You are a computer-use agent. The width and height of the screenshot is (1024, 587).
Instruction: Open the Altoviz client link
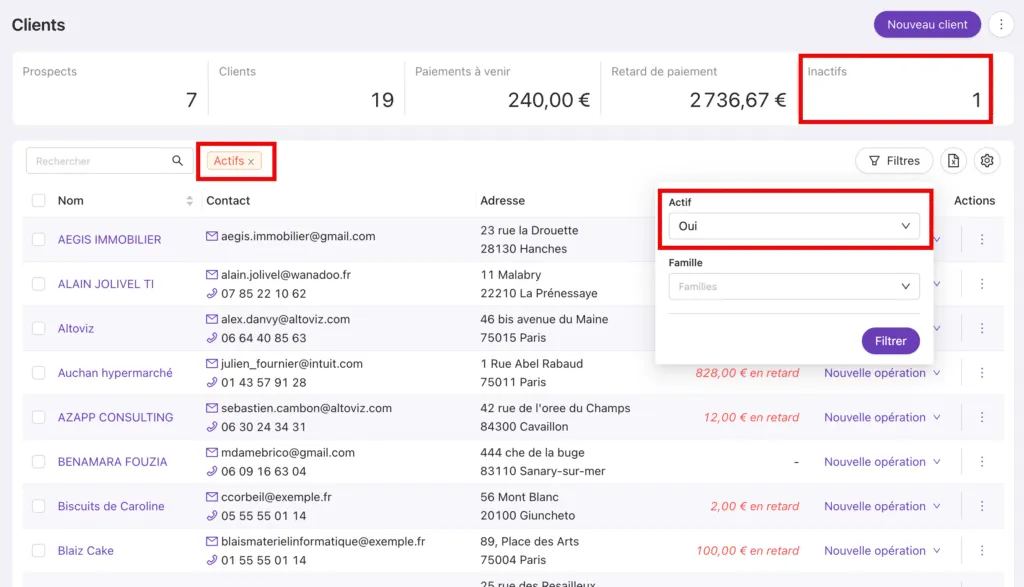[76, 328]
